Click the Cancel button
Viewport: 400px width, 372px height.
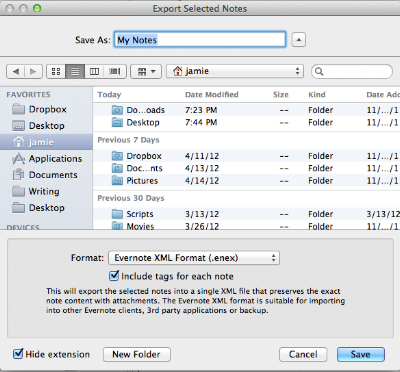(303, 354)
